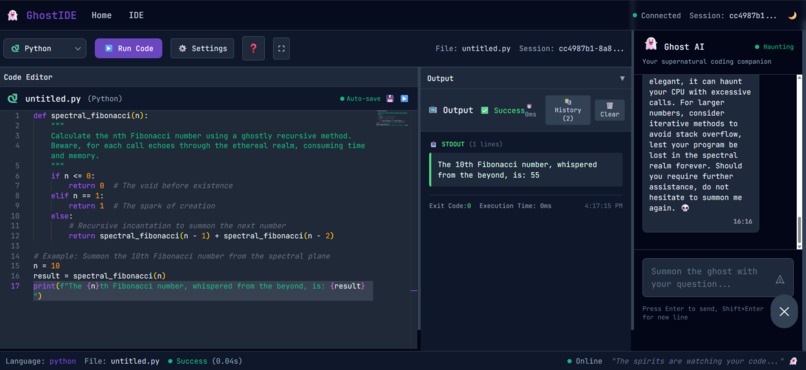
Task: Click the Ghost AI chat scrollbar
Action: point(799,229)
